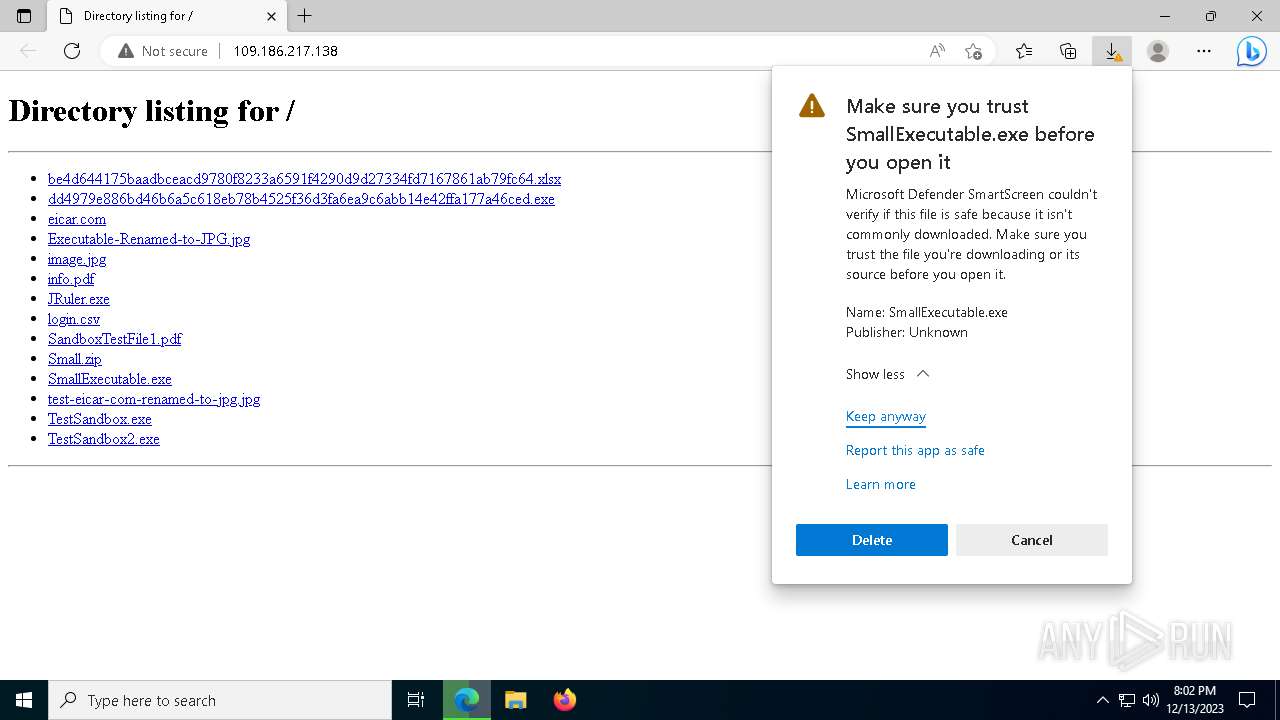Toggle the Downloads flyout
The width and height of the screenshot is (1280, 720).
[1112, 51]
